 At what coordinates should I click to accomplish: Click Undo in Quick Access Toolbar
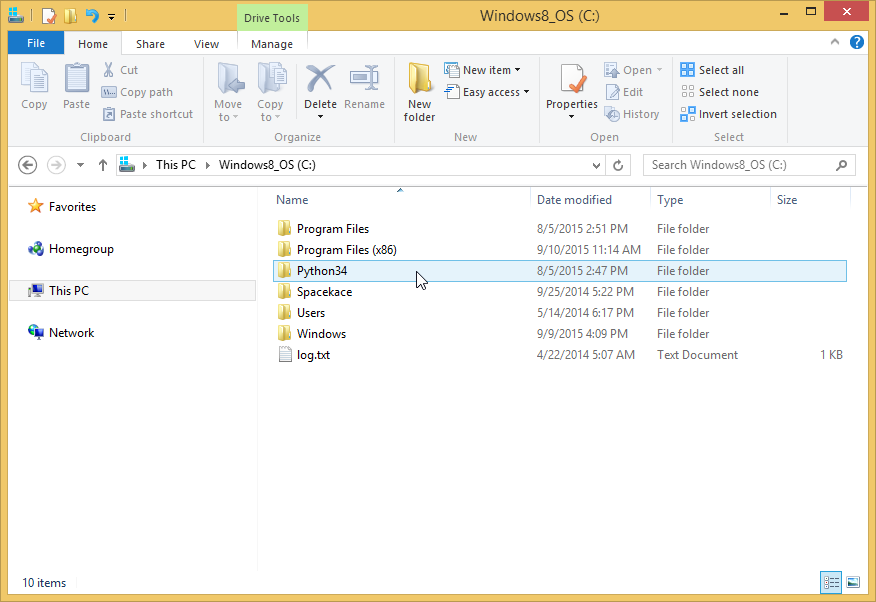[x=92, y=16]
